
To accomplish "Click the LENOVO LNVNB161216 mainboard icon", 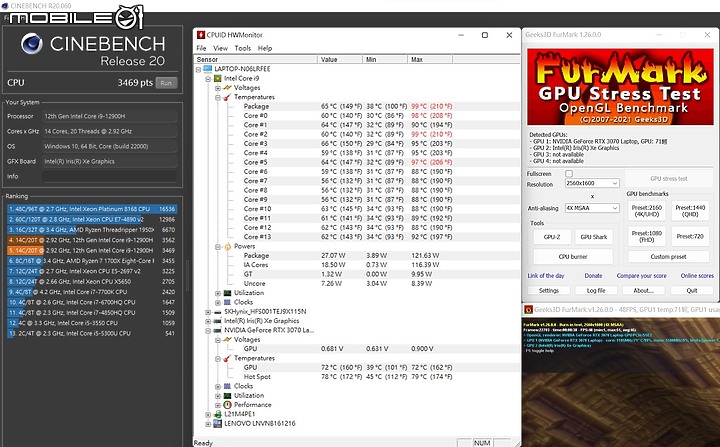I will pos(218,424).
